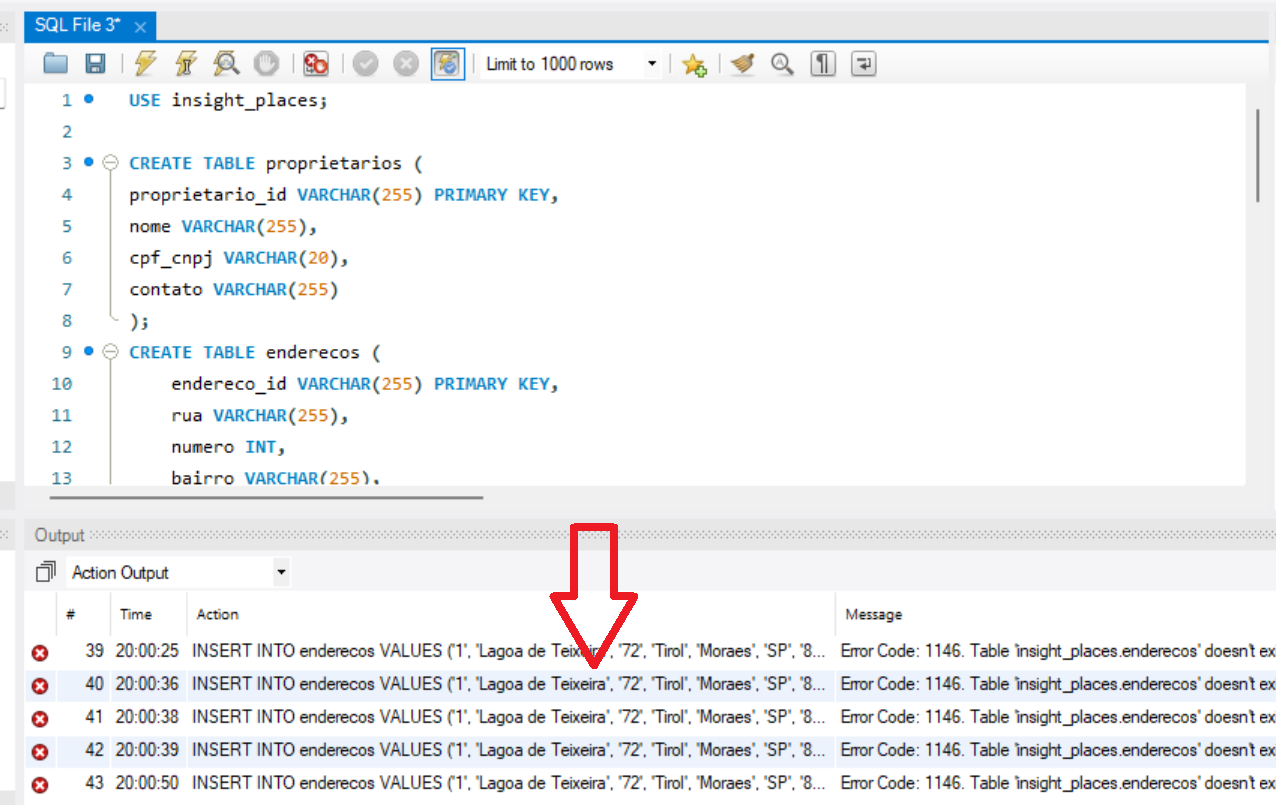Click the Time column header
This screenshot has height=805, width=1276.
point(136,614)
